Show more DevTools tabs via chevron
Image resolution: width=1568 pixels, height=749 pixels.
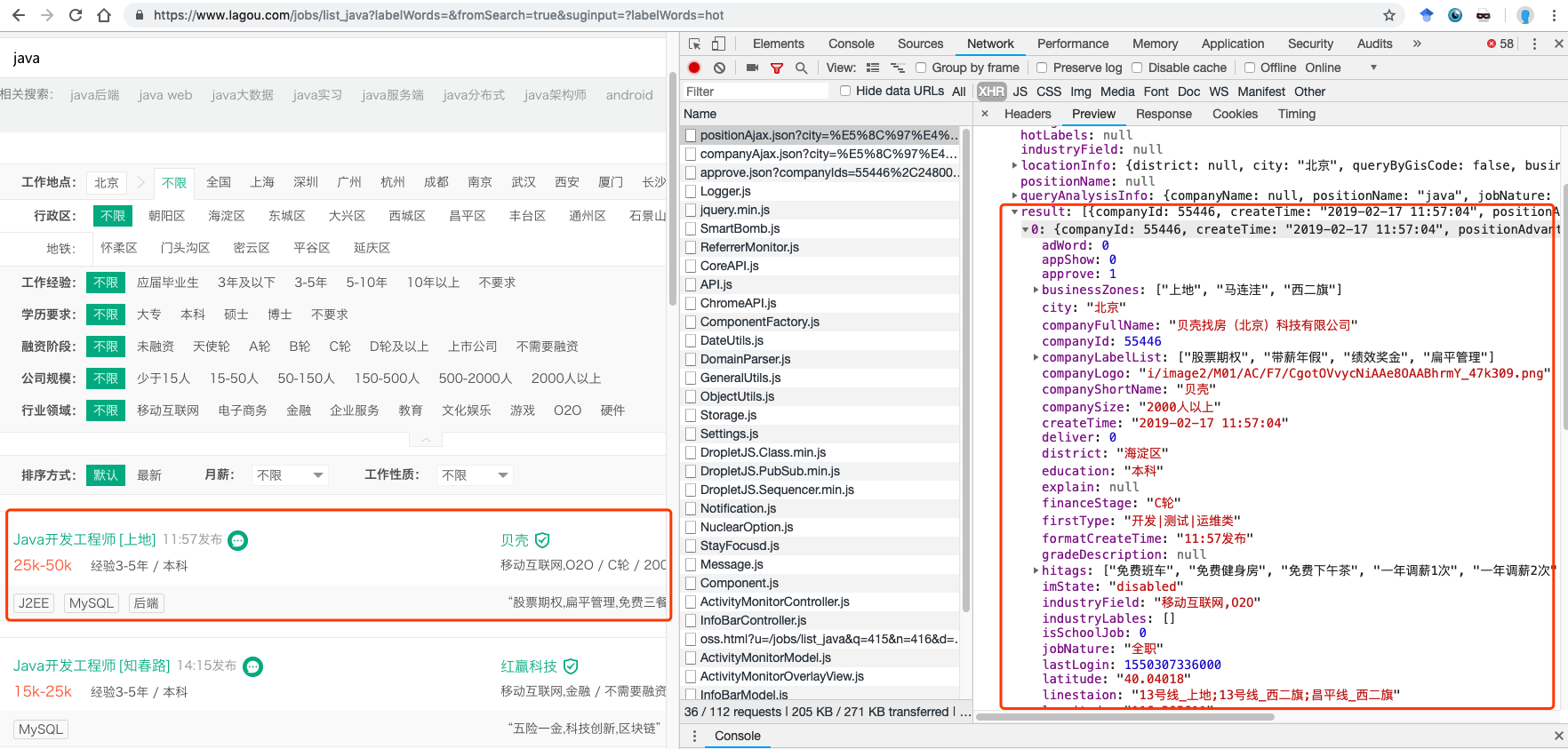(1417, 44)
